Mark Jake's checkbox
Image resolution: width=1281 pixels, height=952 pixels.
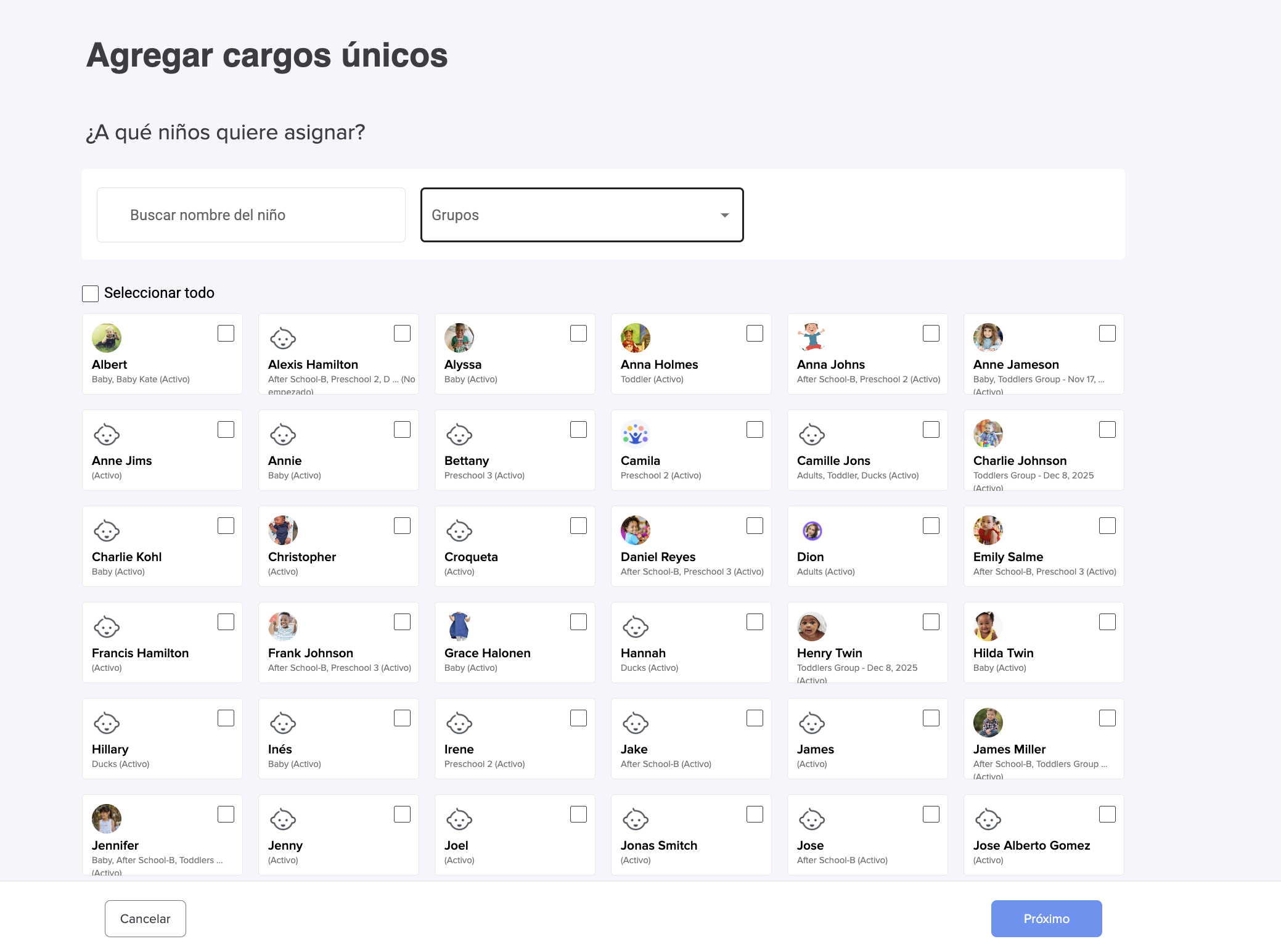(755, 718)
